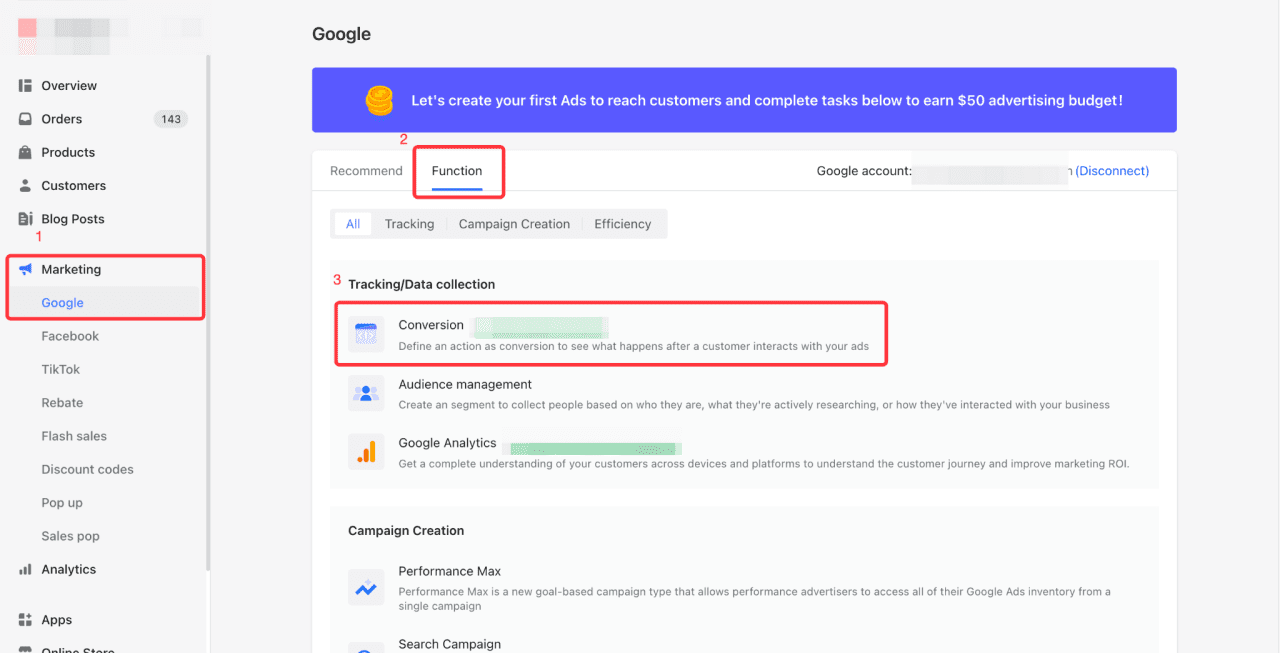Switch to the Function tab

(x=457, y=171)
